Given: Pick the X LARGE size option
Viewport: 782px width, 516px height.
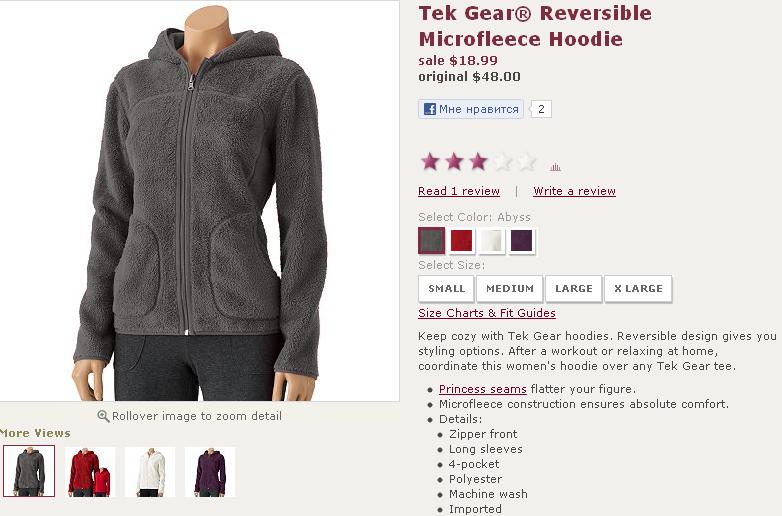Looking at the screenshot, I should [638, 289].
